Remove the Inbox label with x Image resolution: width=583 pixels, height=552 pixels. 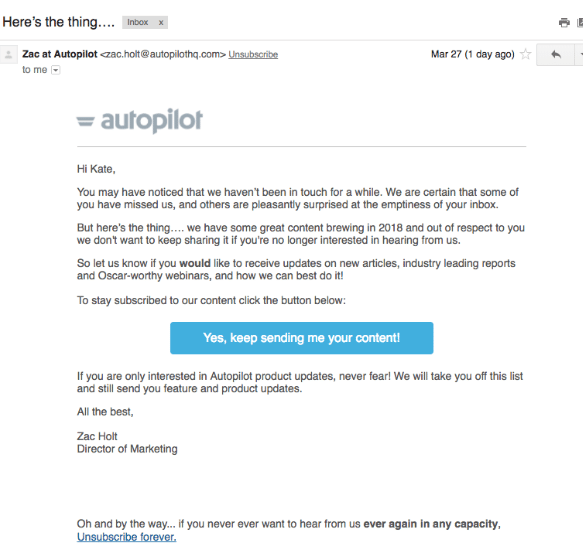pos(161,23)
